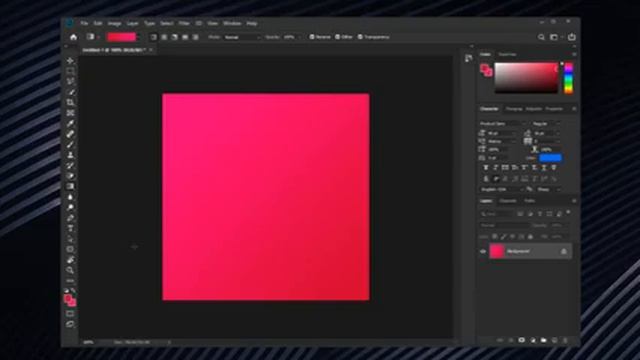This screenshot has width=640, height=360.
Task: Switch to the Swatches tab
Action: coord(507,54)
